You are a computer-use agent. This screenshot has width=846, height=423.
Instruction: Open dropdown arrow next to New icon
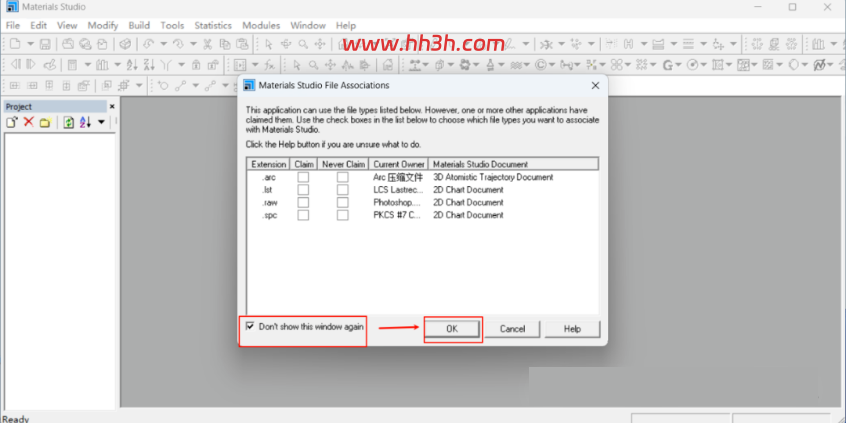point(30,44)
